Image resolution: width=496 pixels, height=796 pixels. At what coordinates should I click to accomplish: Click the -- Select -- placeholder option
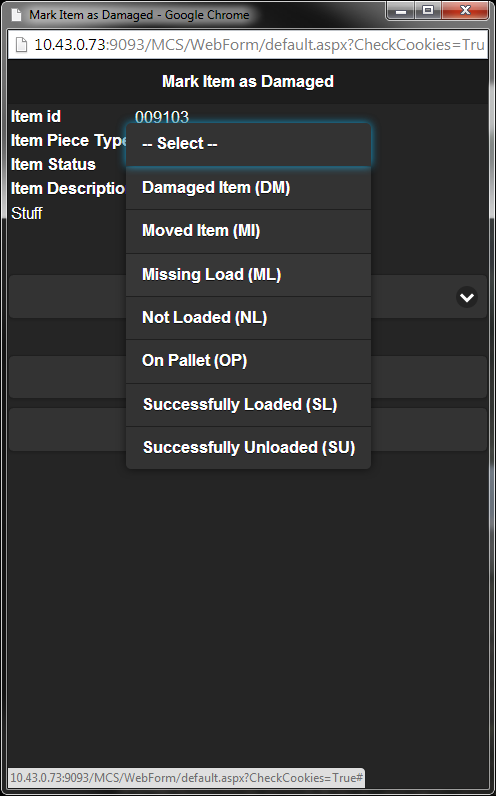point(248,144)
